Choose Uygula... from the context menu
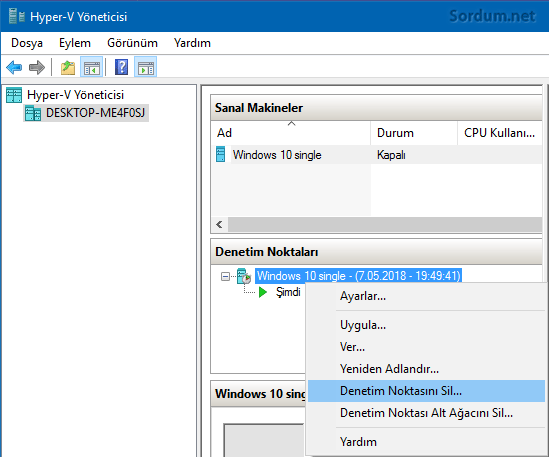The image size is (549, 457). [x=426, y=325]
